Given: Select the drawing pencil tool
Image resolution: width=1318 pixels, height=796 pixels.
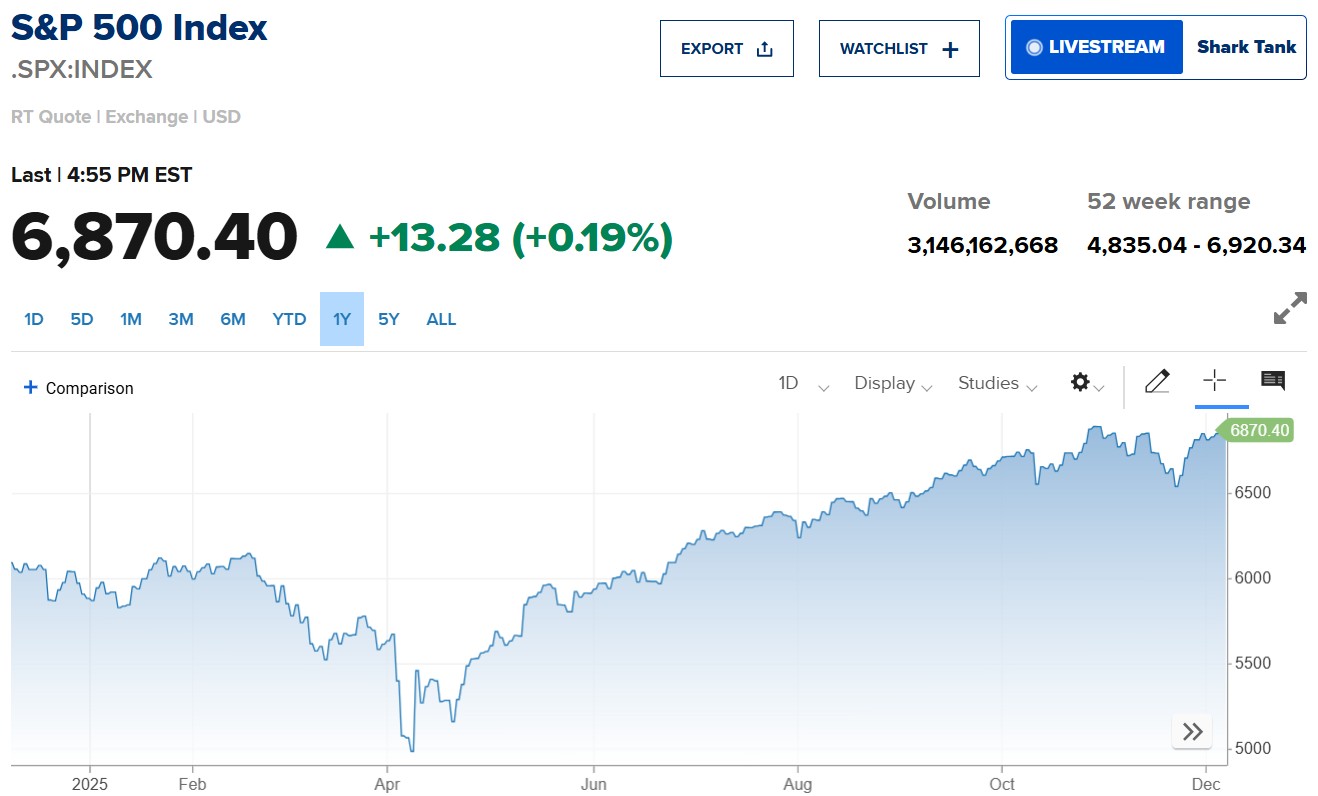Looking at the screenshot, I should [x=1157, y=381].
